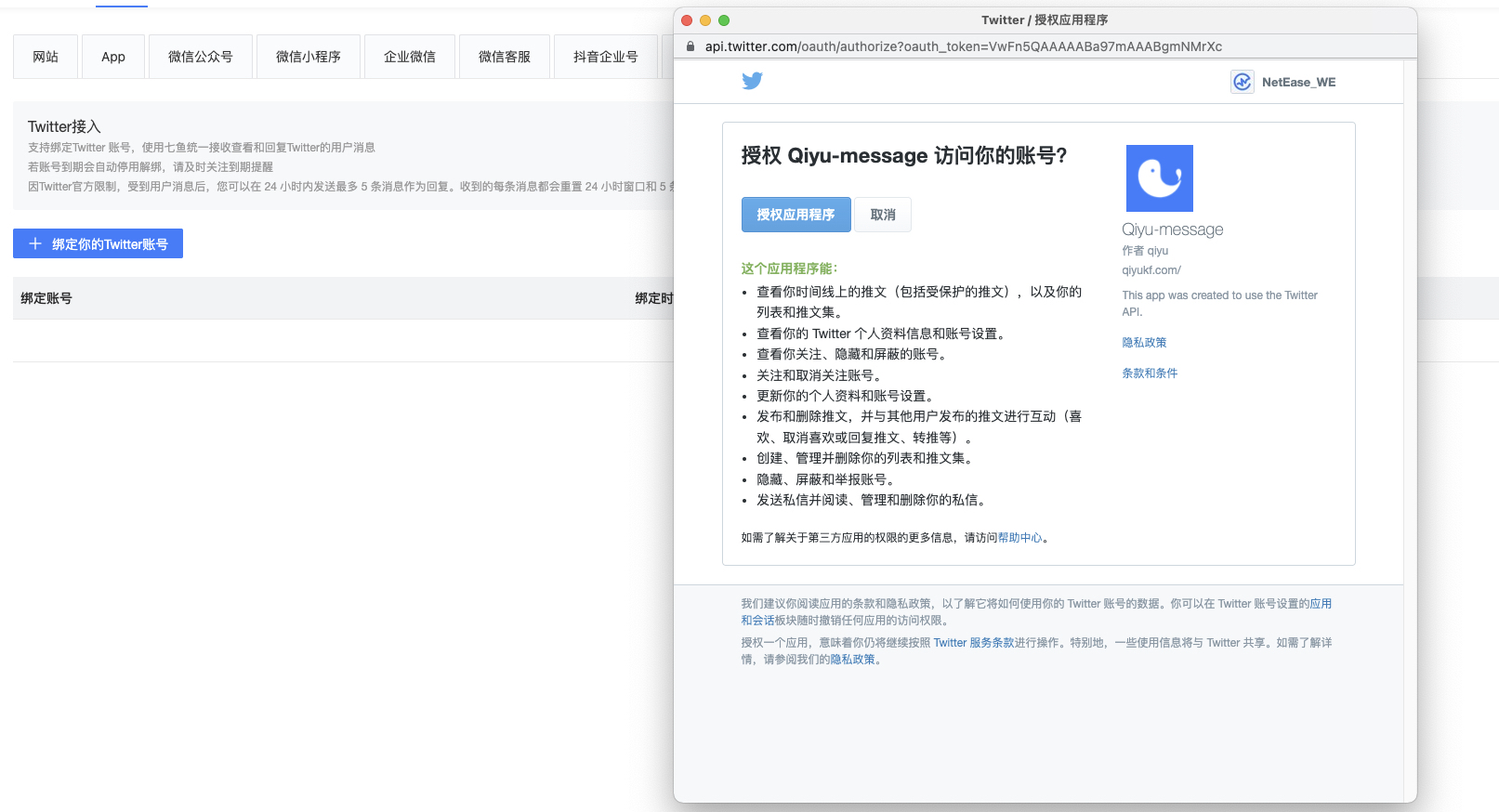Open the 帮助中心 link

[x=1019, y=537]
